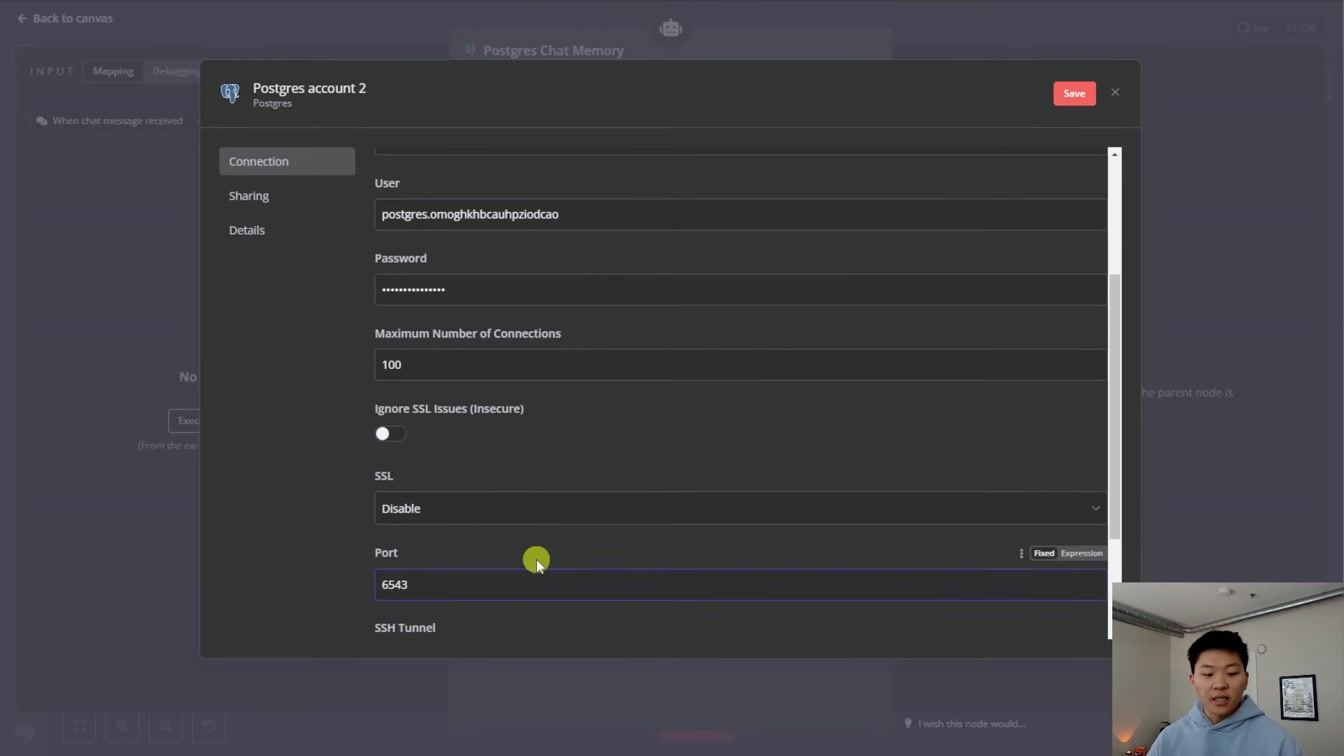
Task: Click the reset zoom icon on canvas
Action: [x=209, y=727]
